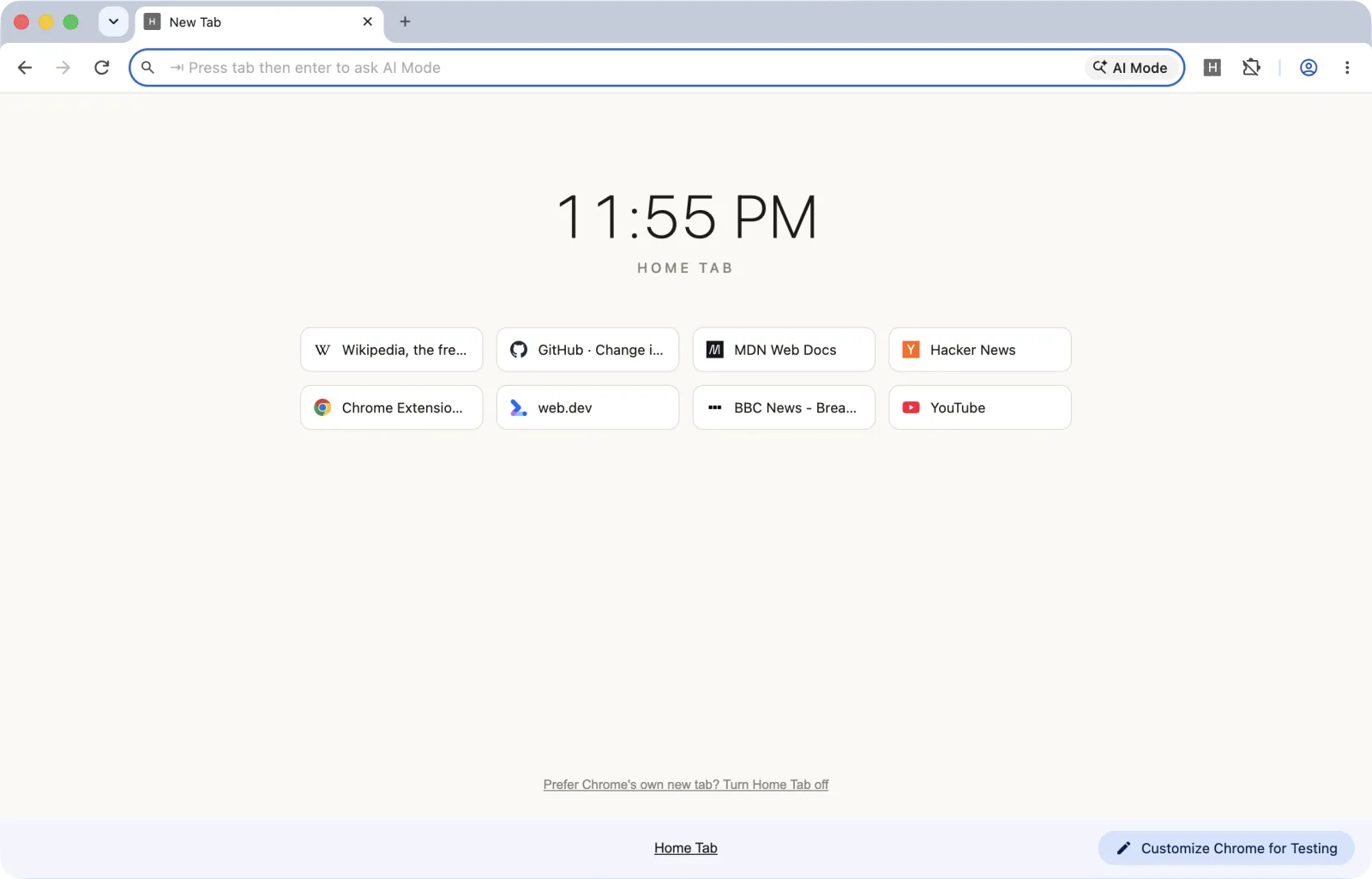Open web.dev shortcut label

pyautogui.click(x=565, y=407)
